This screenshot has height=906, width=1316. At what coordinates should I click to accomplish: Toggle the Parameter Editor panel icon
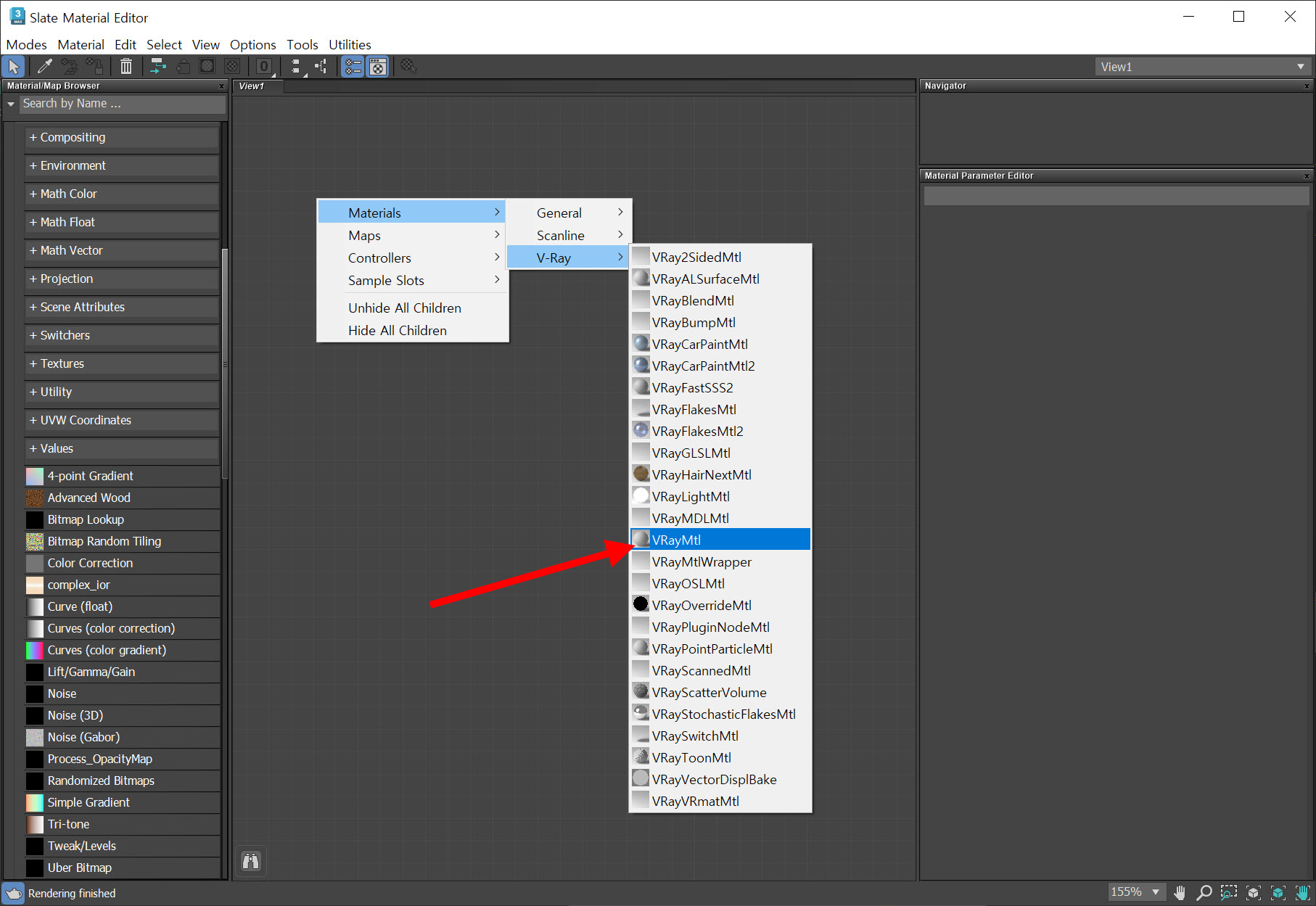tap(378, 67)
